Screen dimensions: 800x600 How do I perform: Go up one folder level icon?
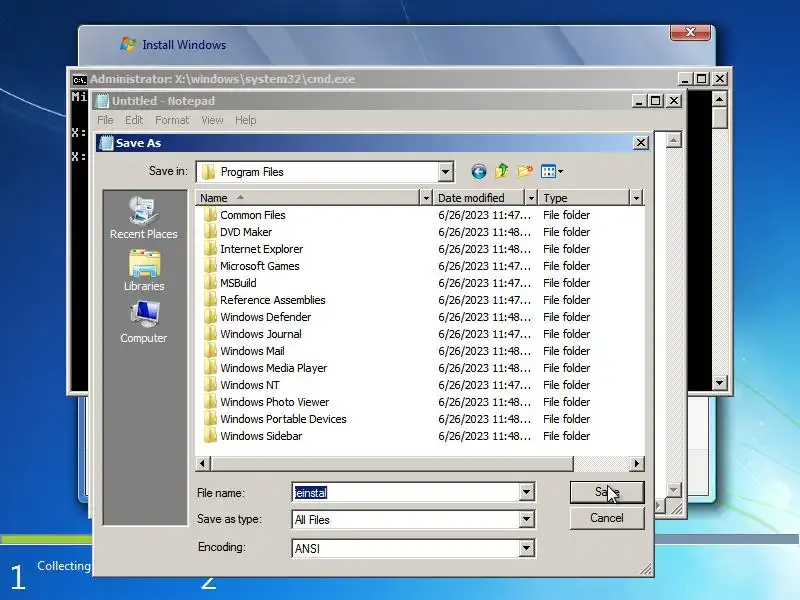coord(502,171)
